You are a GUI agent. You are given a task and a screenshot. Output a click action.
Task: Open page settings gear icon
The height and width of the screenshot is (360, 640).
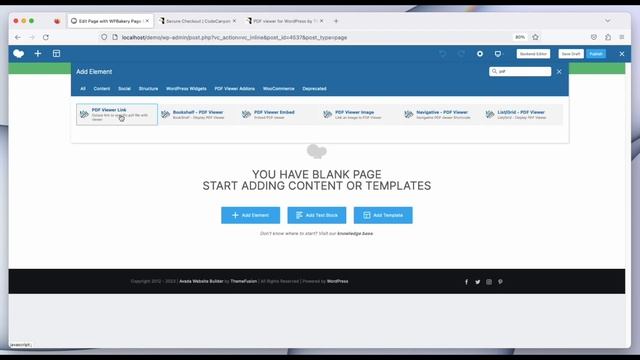tap(480, 54)
